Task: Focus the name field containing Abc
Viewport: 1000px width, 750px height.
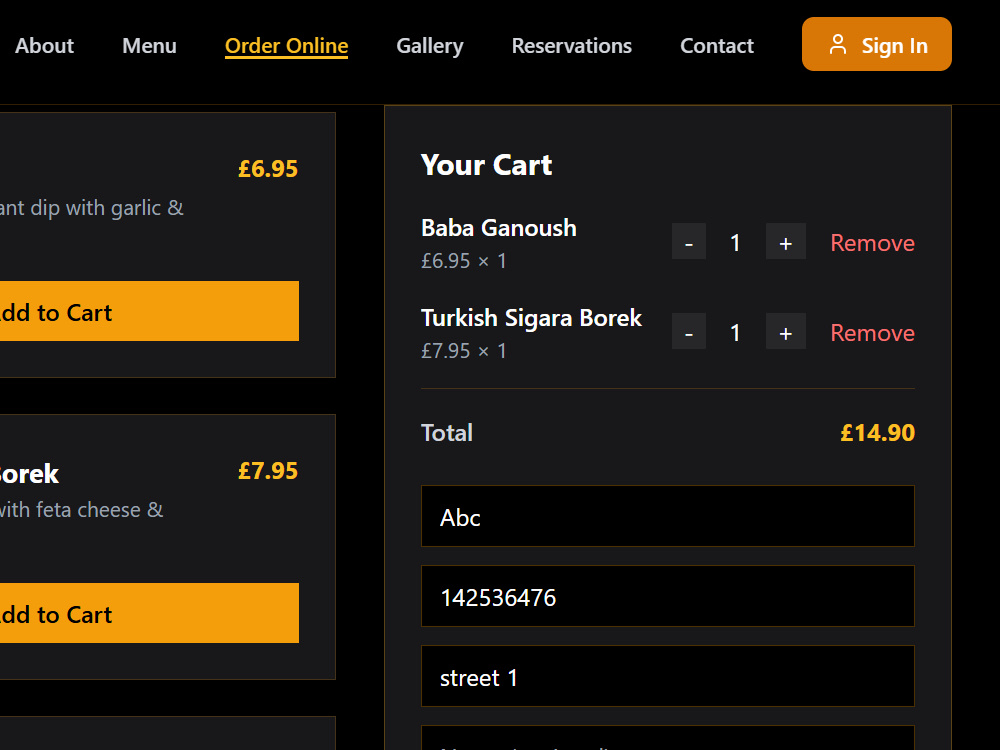Action: click(x=668, y=517)
